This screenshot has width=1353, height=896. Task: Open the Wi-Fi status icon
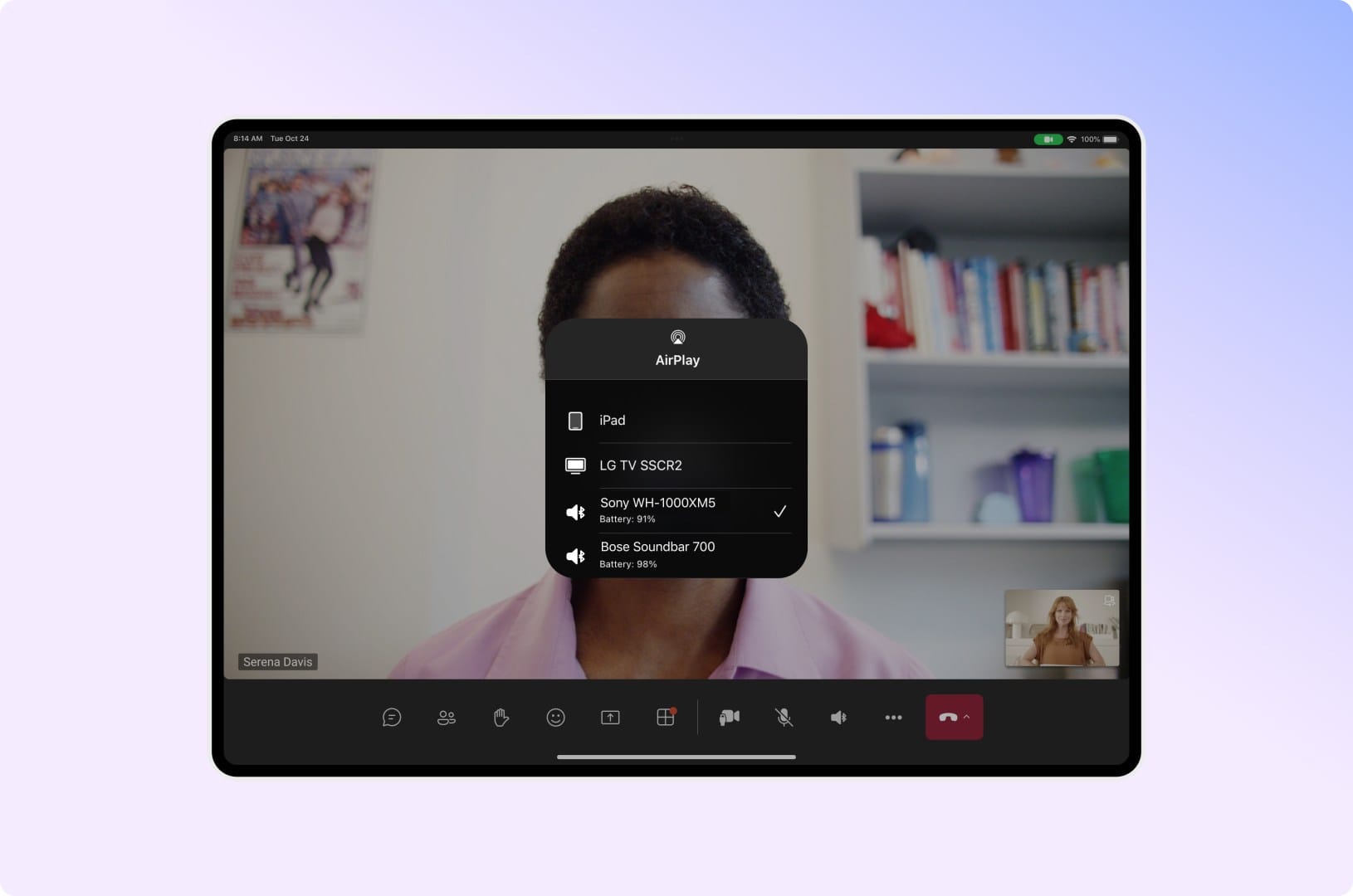pos(1072,139)
